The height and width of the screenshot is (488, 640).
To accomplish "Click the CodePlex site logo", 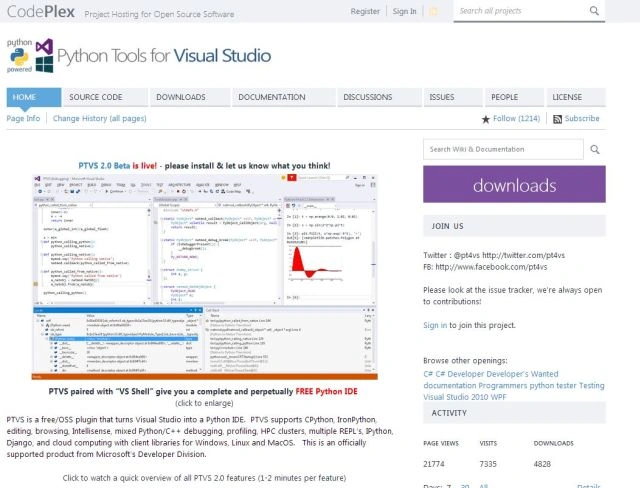I will (x=41, y=11).
